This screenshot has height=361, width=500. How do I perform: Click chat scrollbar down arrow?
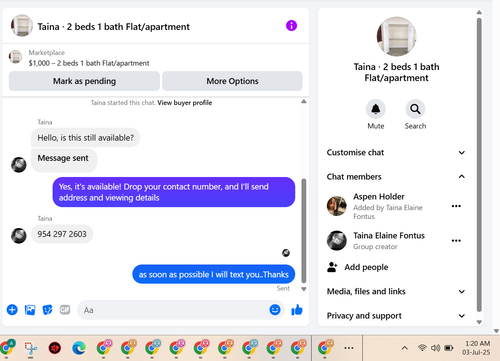tap(304, 289)
